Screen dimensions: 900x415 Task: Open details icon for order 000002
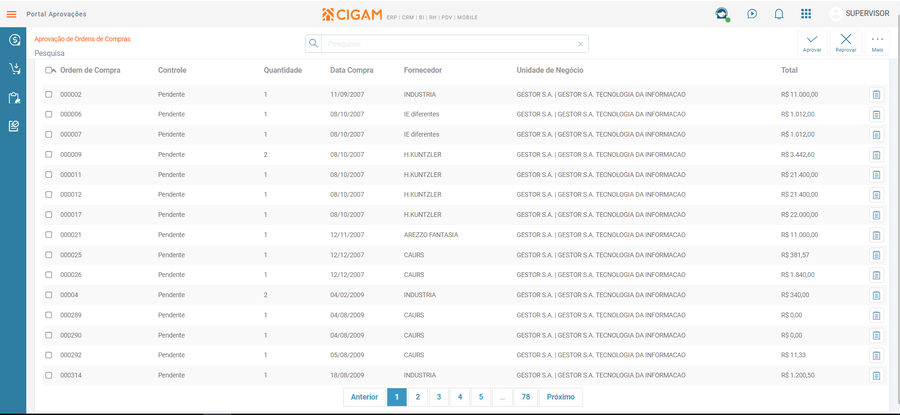tap(876, 95)
